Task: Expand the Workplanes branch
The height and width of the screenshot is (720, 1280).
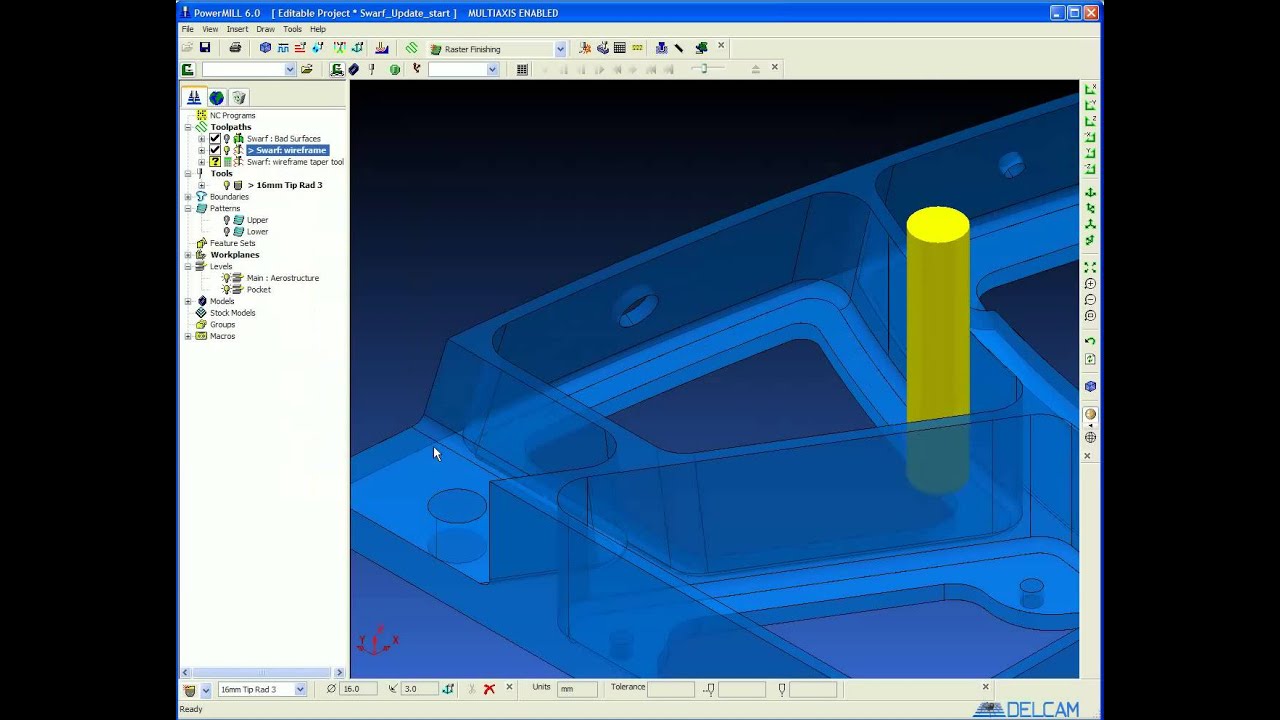Action: 188,255
